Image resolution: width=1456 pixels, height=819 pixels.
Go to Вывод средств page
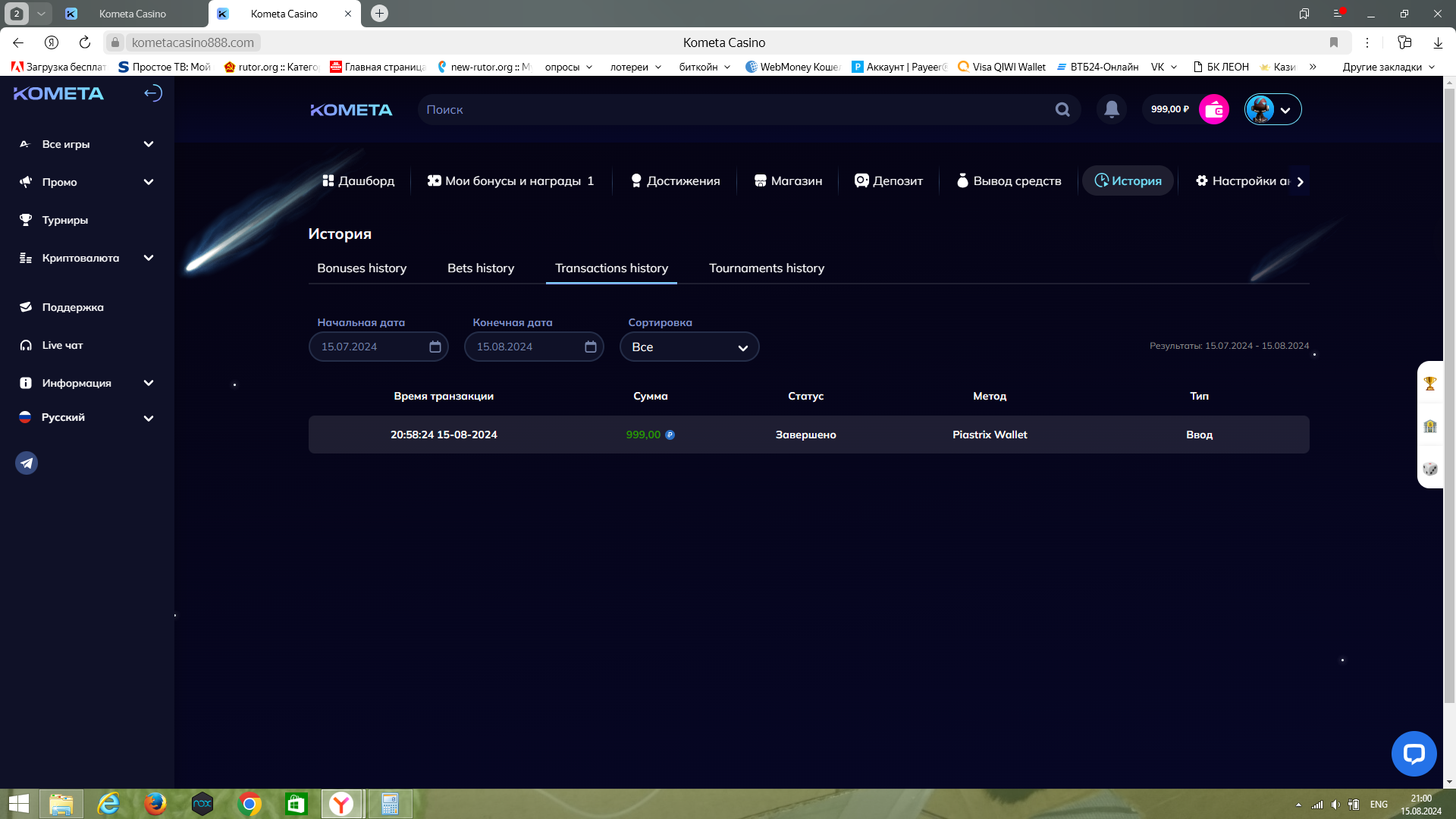click(1009, 180)
